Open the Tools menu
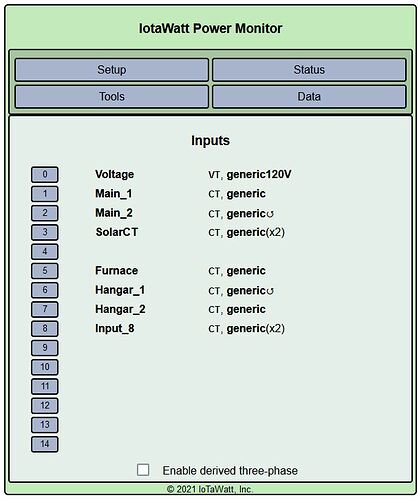418x500 pixels. pyautogui.click(x=112, y=96)
